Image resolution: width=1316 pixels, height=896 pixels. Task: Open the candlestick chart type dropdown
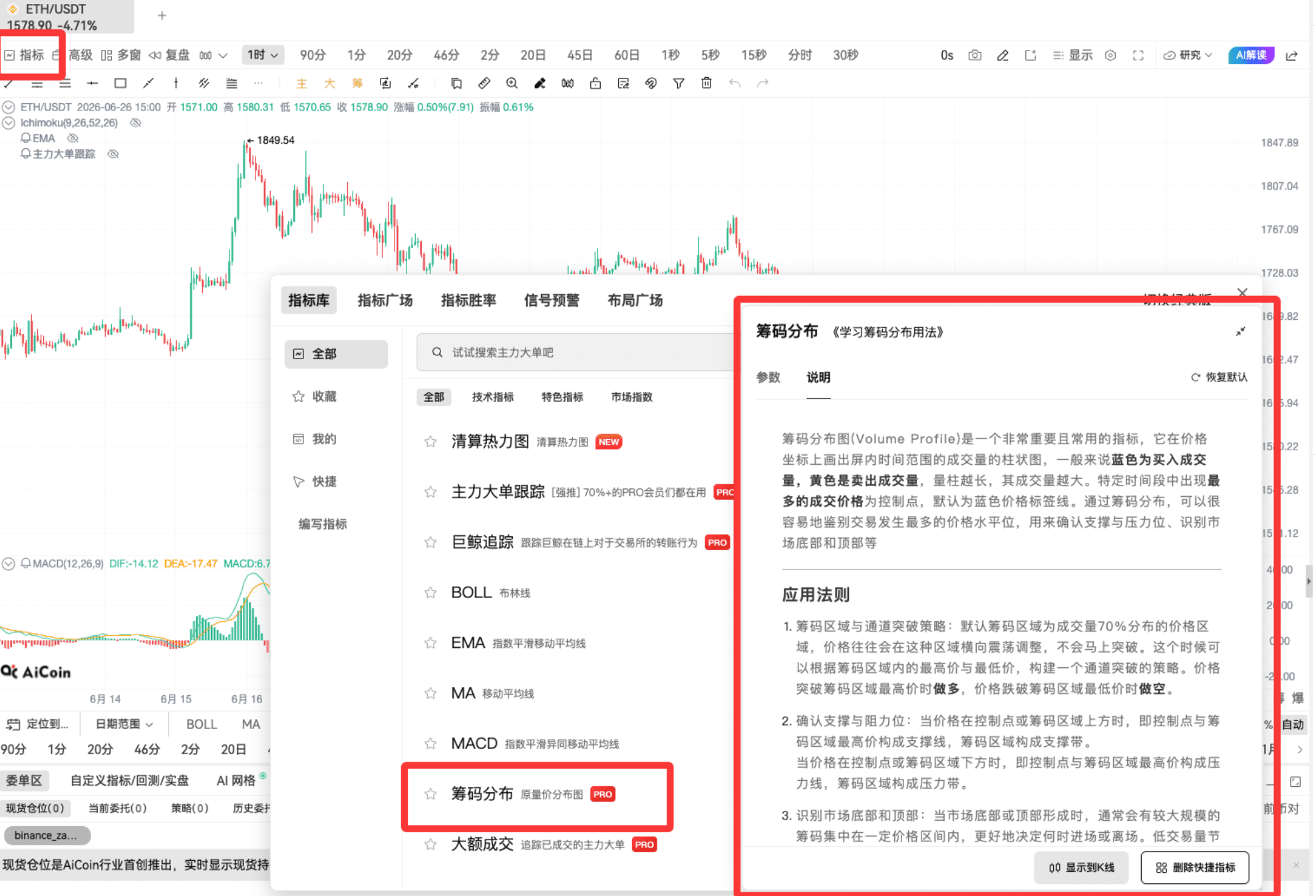(214, 55)
